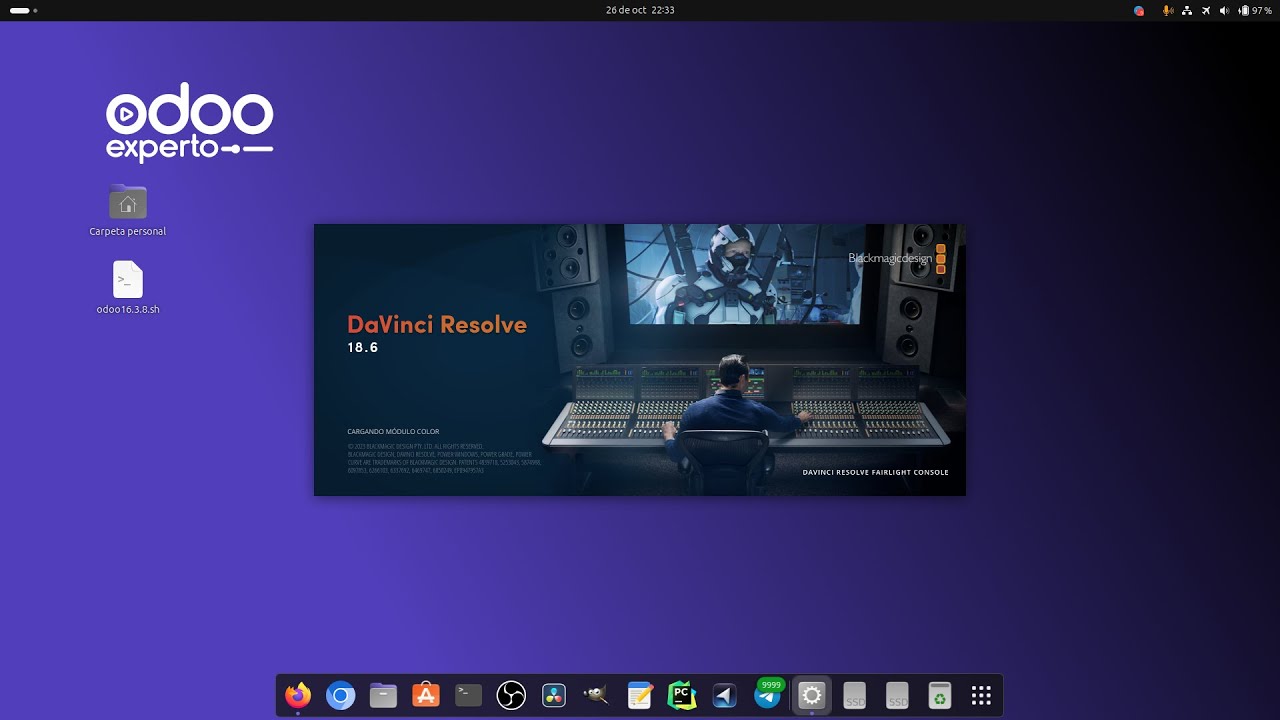Open the clock showing 26 de oct 22:33
Image resolution: width=1280 pixels, height=720 pixels.
[x=640, y=10]
